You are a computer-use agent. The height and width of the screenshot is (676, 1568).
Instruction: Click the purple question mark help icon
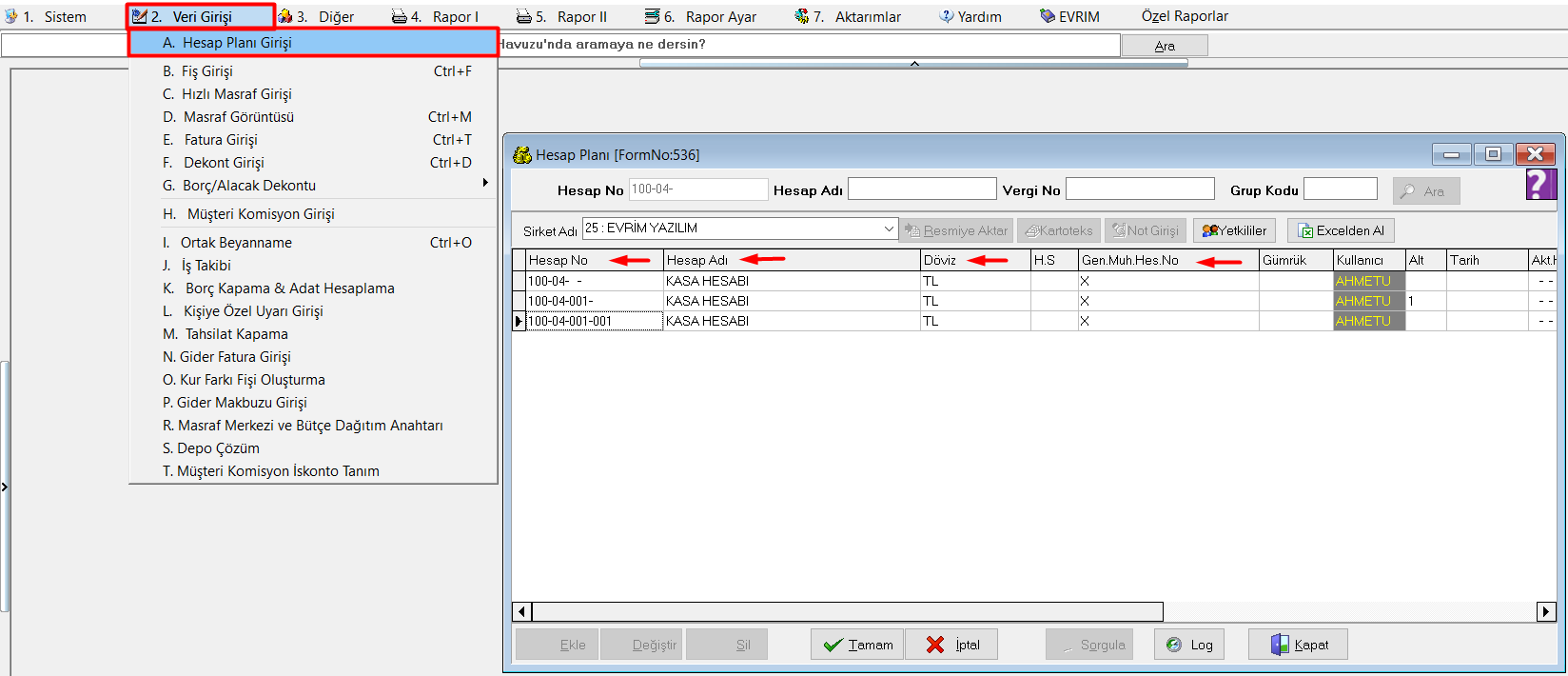click(1540, 184)
